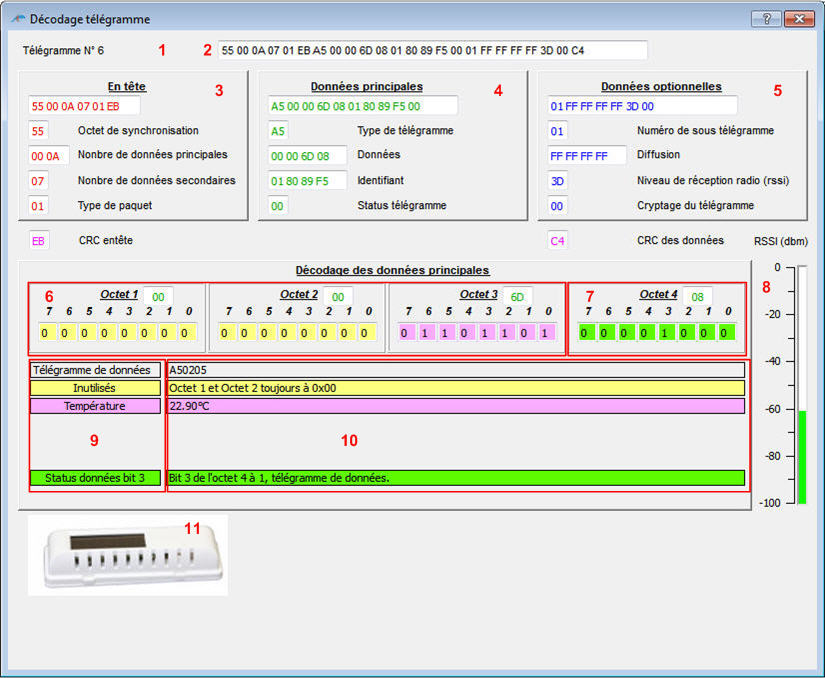This screenshot has height=678, width=825.
Task: Click the Niveau de réception radio value box
Action: pos(558,181)
